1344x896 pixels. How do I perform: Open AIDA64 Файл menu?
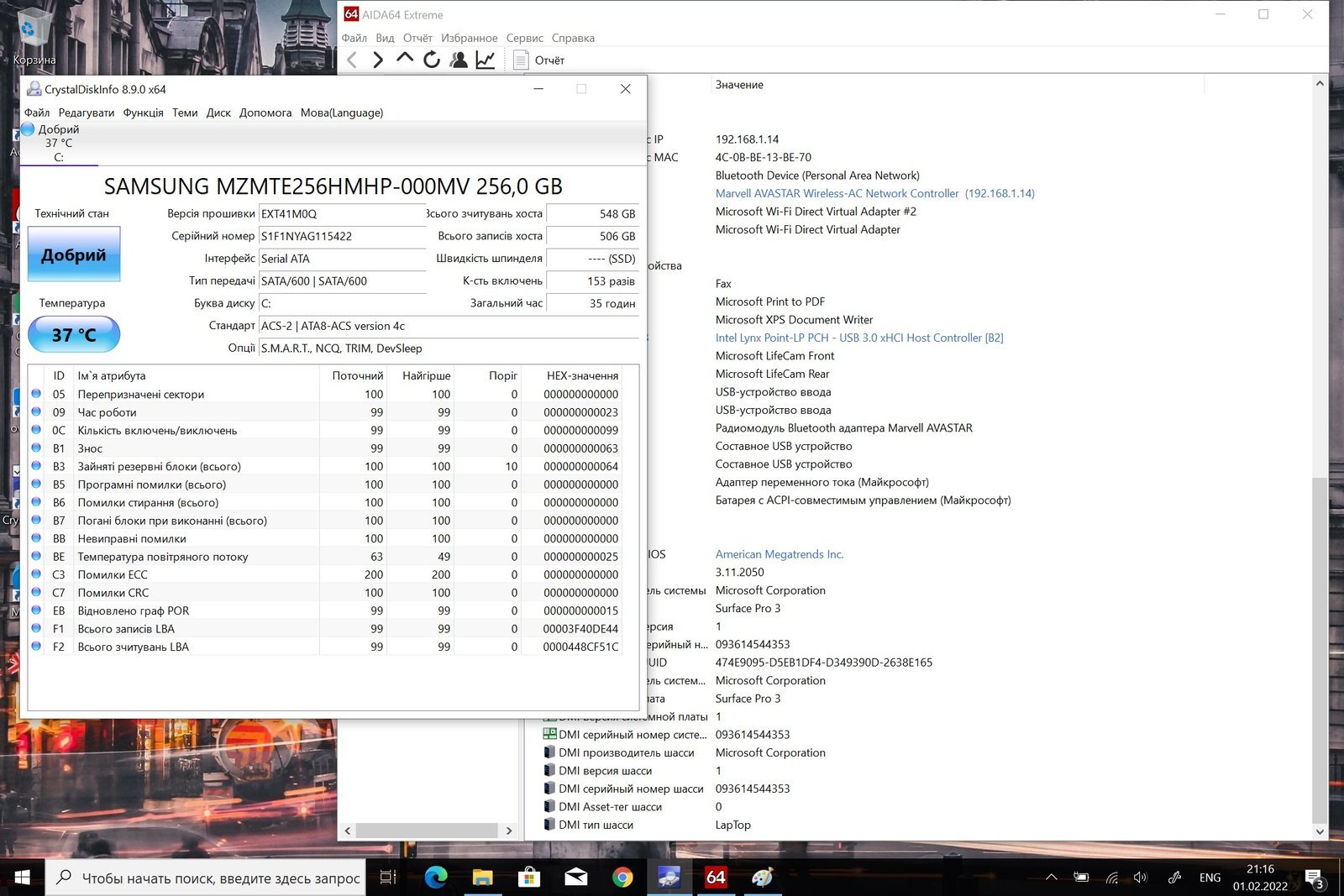(x=354, y=38)
